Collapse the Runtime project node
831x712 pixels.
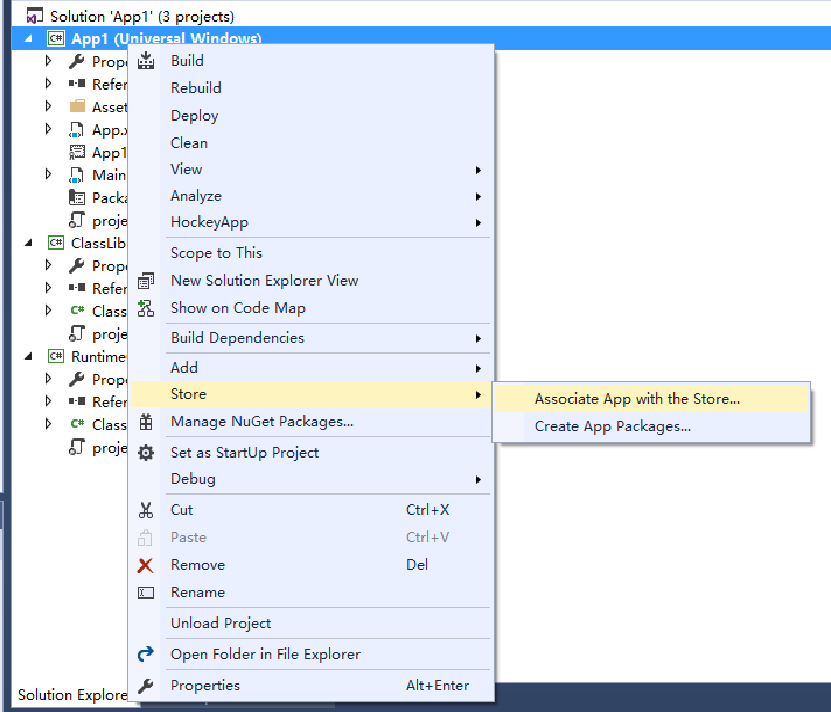(29, 356)
